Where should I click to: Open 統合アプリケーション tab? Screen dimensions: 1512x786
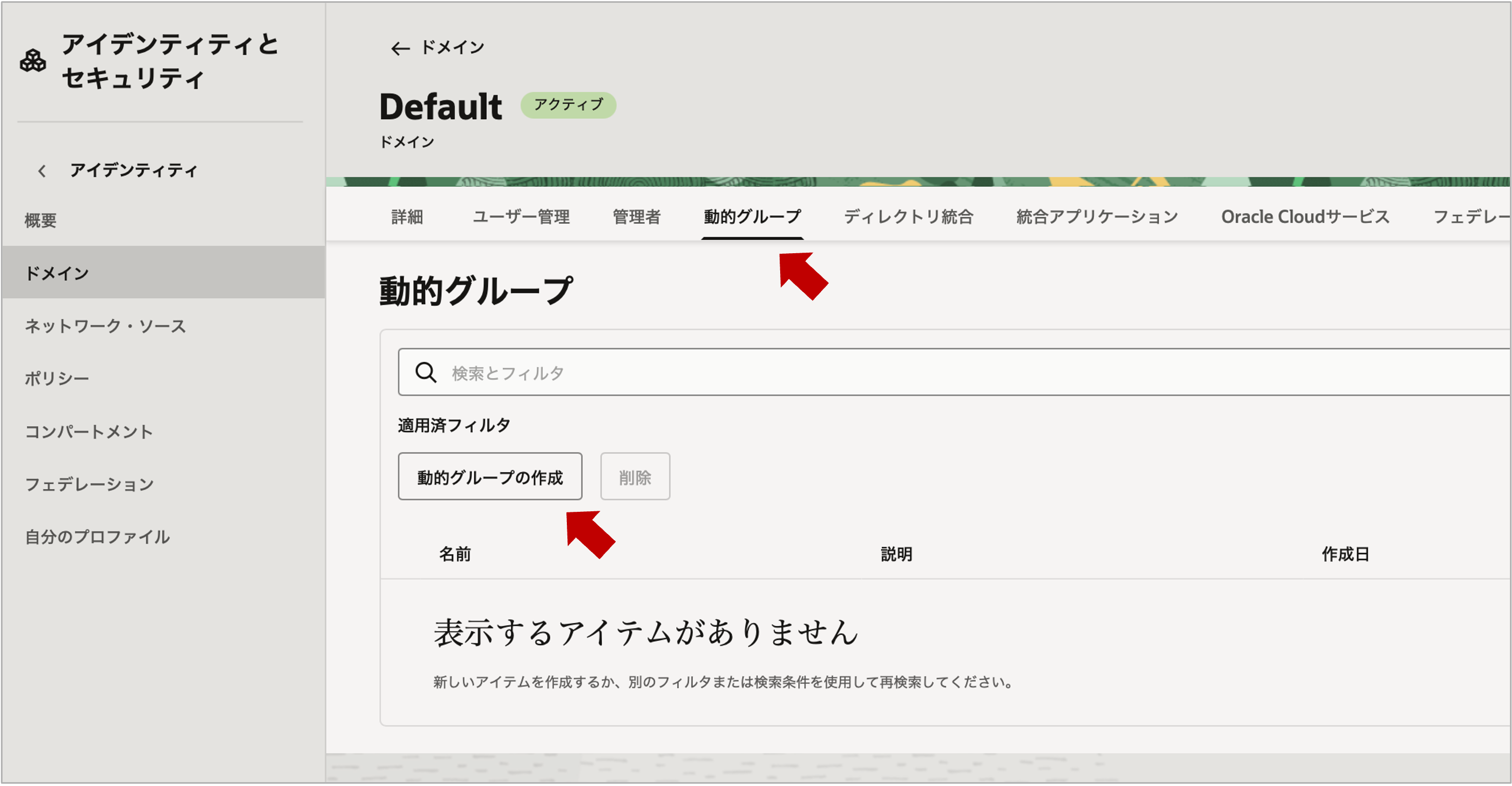point(1097,217)
